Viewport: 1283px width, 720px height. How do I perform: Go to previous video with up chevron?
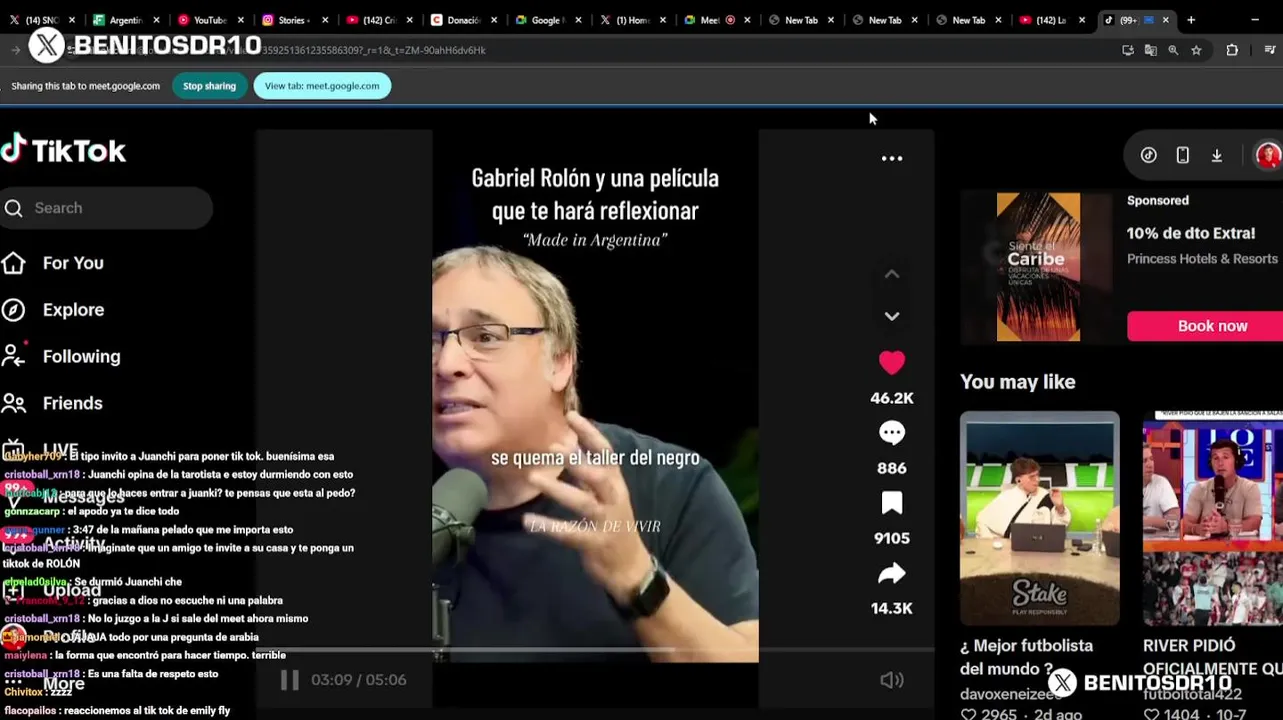click(x=892, y=274)
